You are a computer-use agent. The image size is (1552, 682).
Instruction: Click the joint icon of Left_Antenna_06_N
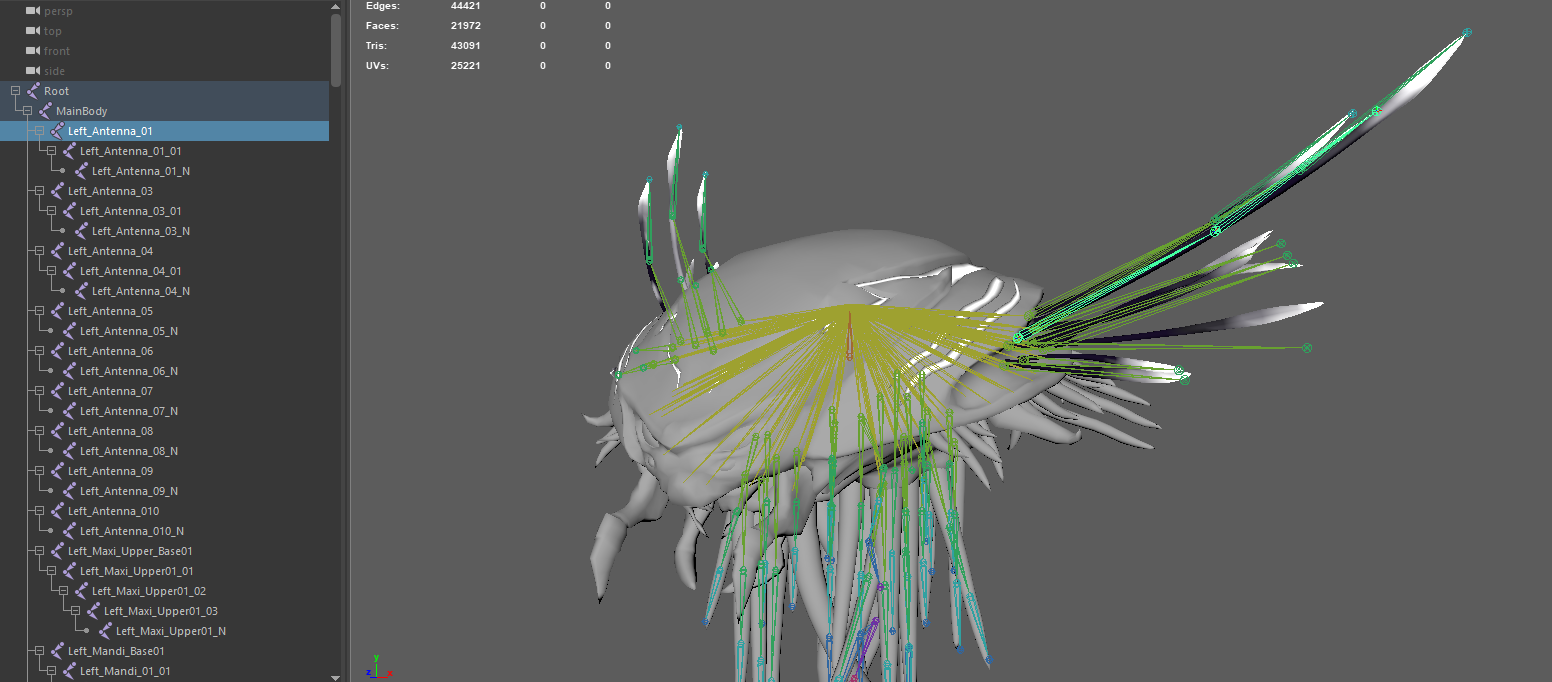[69, 371]
